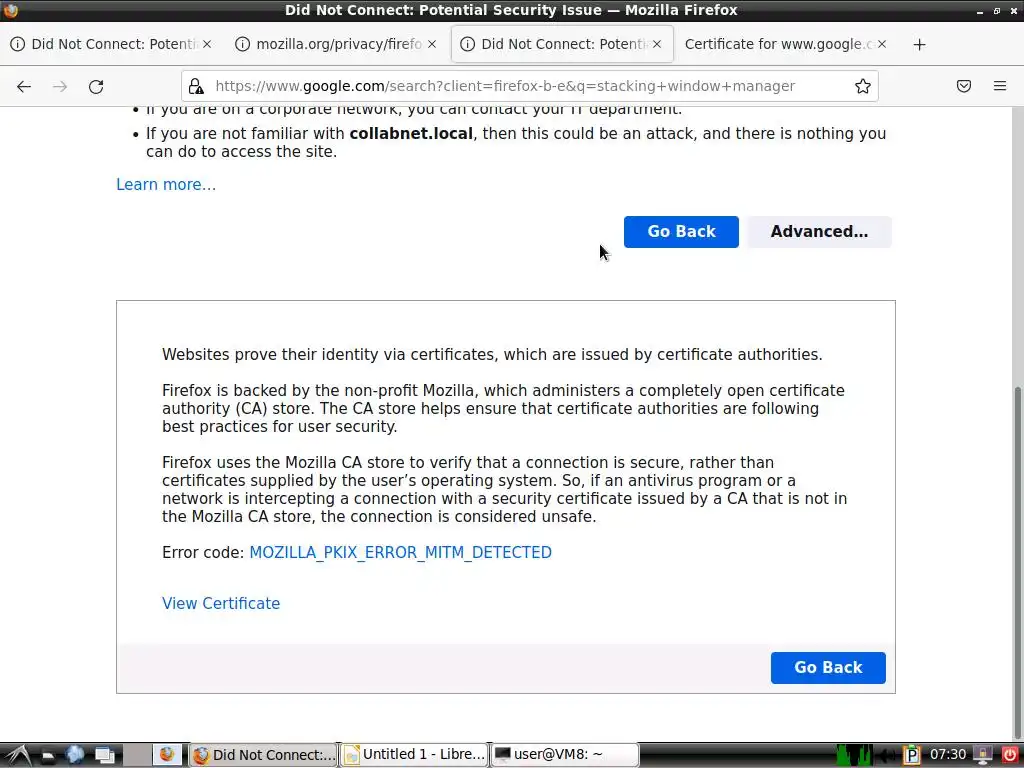1024x768 pixels.
Task: Click the volume speaker tray icon
Action: pos(886,756)
